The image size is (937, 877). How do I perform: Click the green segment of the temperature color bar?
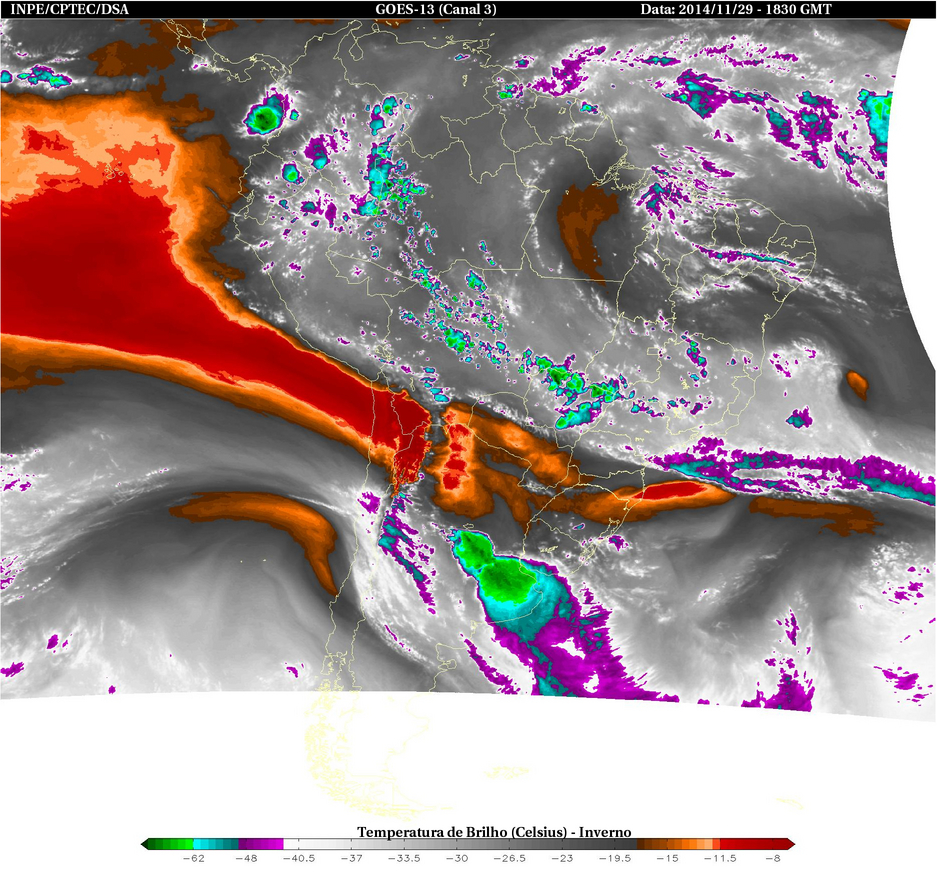point(170,844)
